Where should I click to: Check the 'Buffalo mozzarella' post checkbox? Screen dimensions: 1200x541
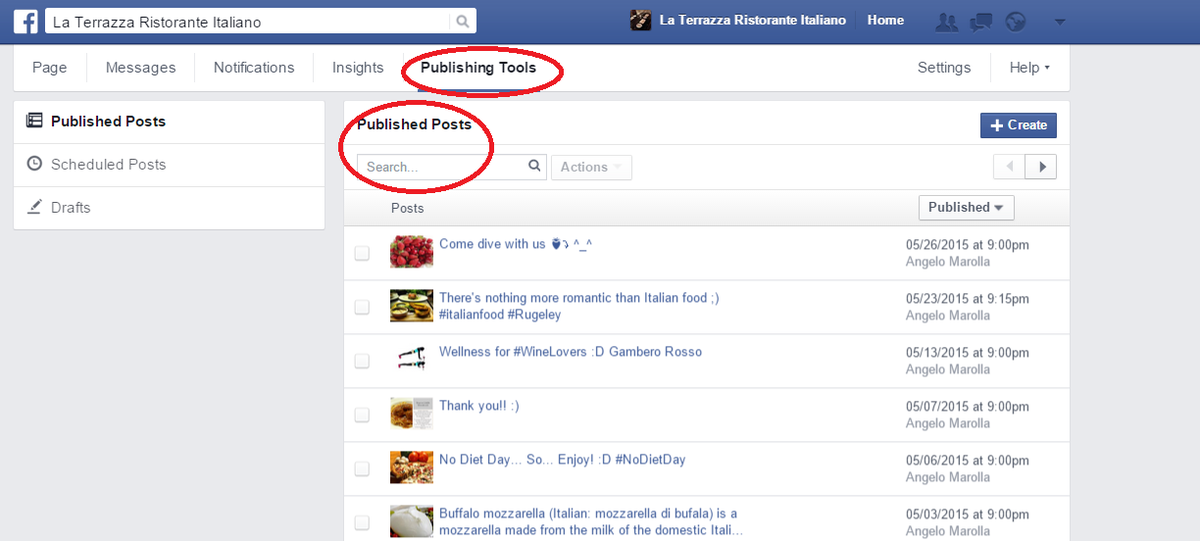point(362,523)
